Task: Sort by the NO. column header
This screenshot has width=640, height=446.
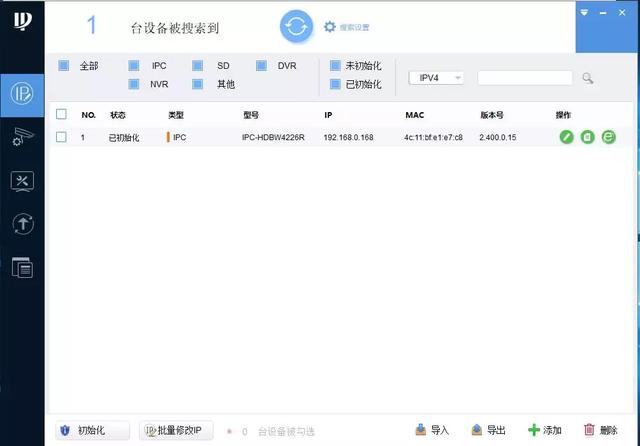Action: click(89, 115)
